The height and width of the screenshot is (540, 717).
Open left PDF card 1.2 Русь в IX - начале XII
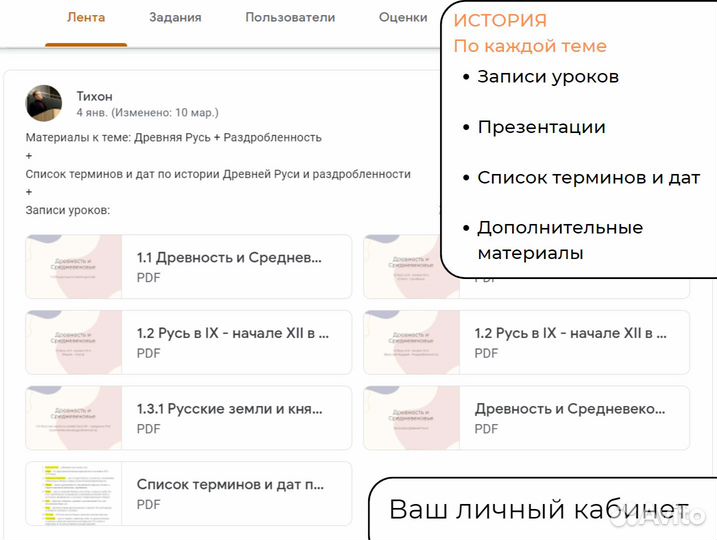(188, 342)
